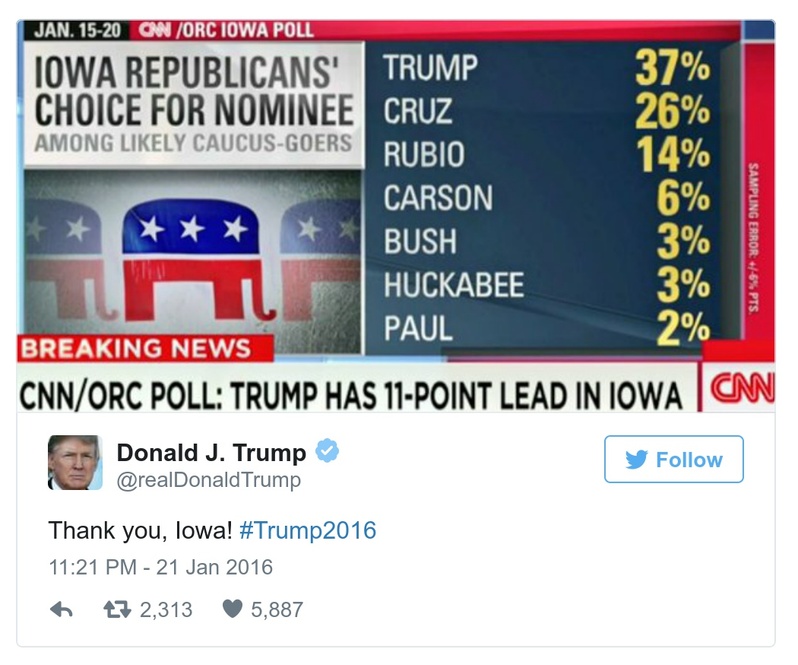798x665 pixels.
Task: Like the tweet with the heart icon
Action: click(232, 609)
